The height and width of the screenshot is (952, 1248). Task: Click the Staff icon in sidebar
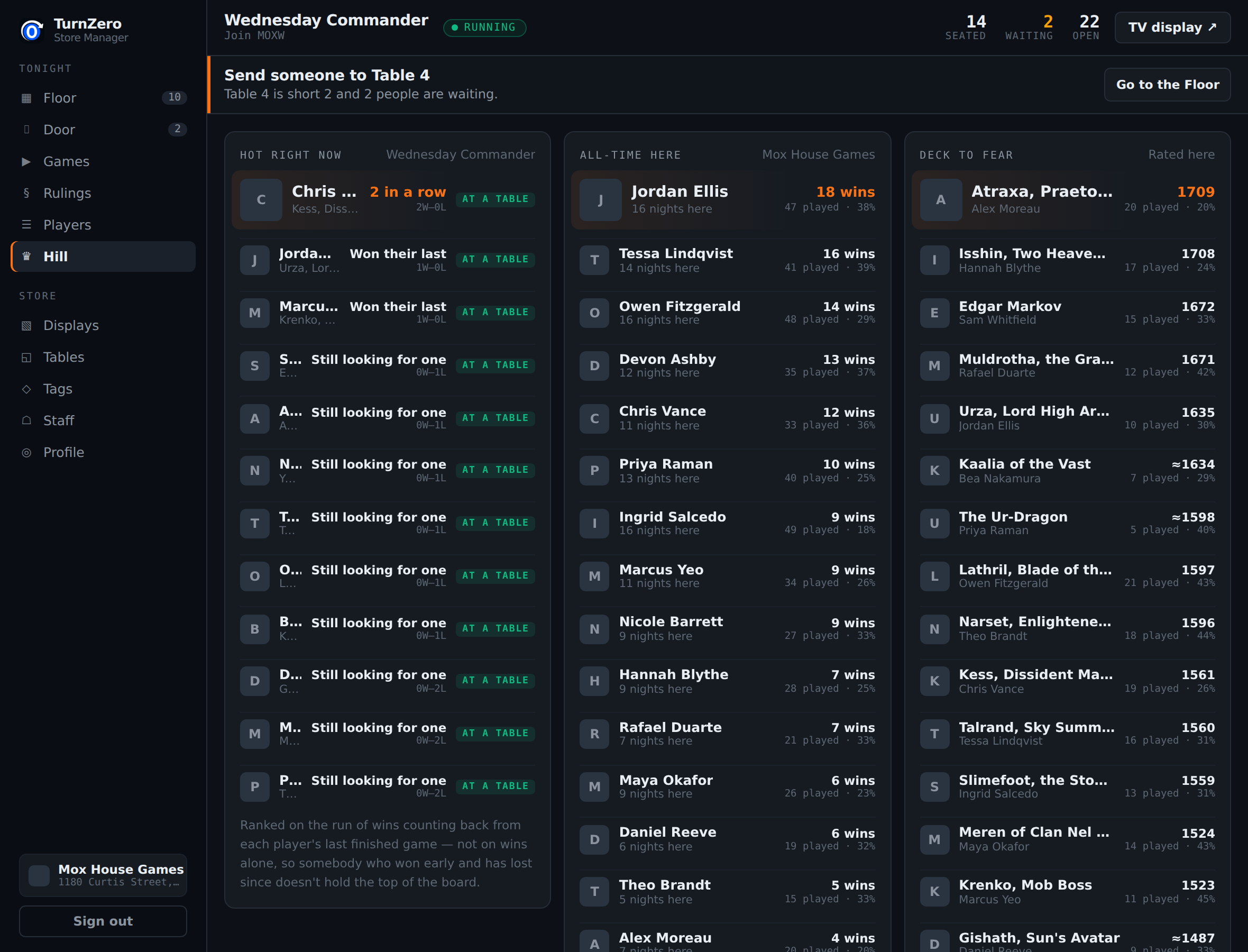[26, 421]
